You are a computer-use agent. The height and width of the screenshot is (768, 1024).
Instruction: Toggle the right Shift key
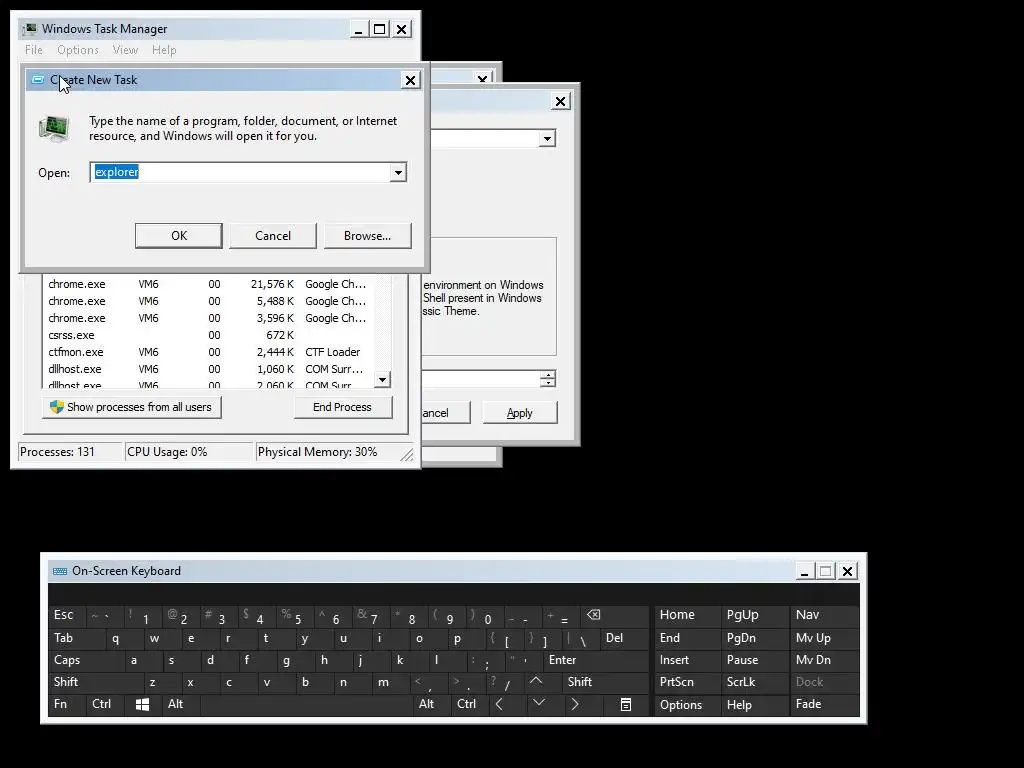coord(605,682)
